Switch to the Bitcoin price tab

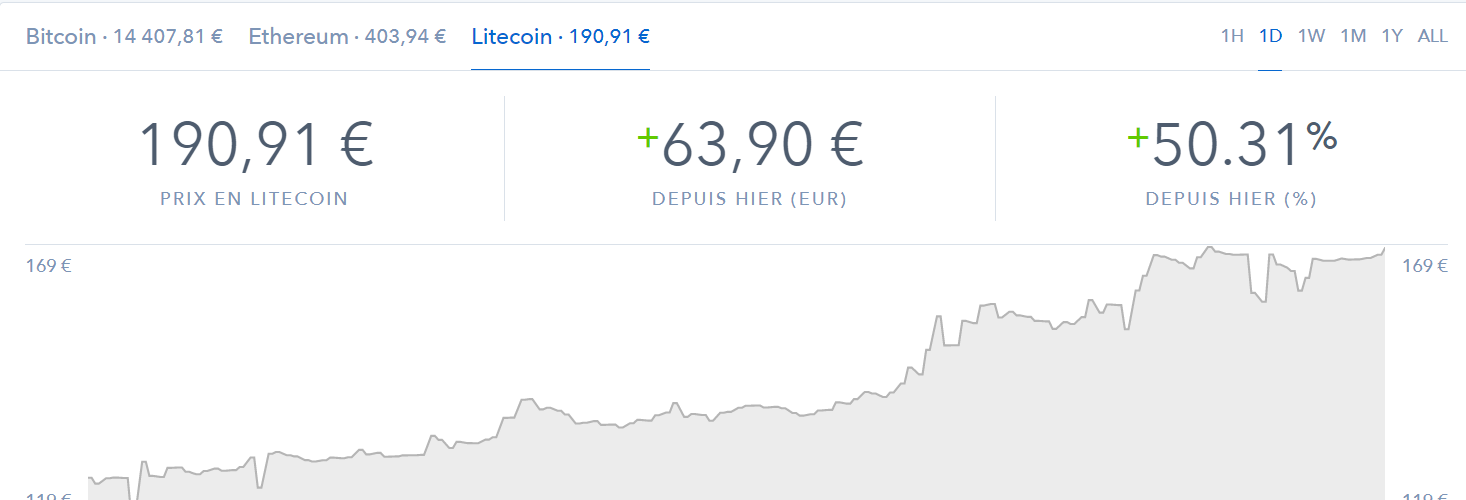click(x=124, y=37)
